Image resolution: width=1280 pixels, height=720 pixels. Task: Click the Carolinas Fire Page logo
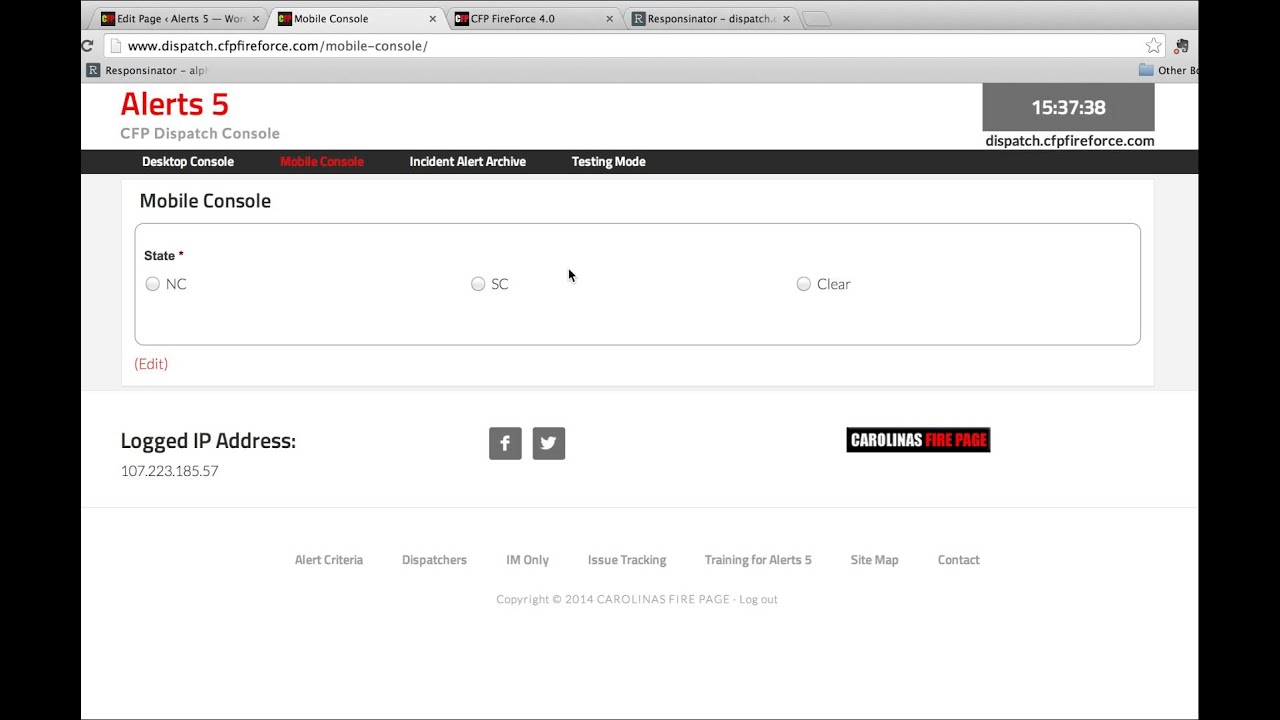click(918, 440)
